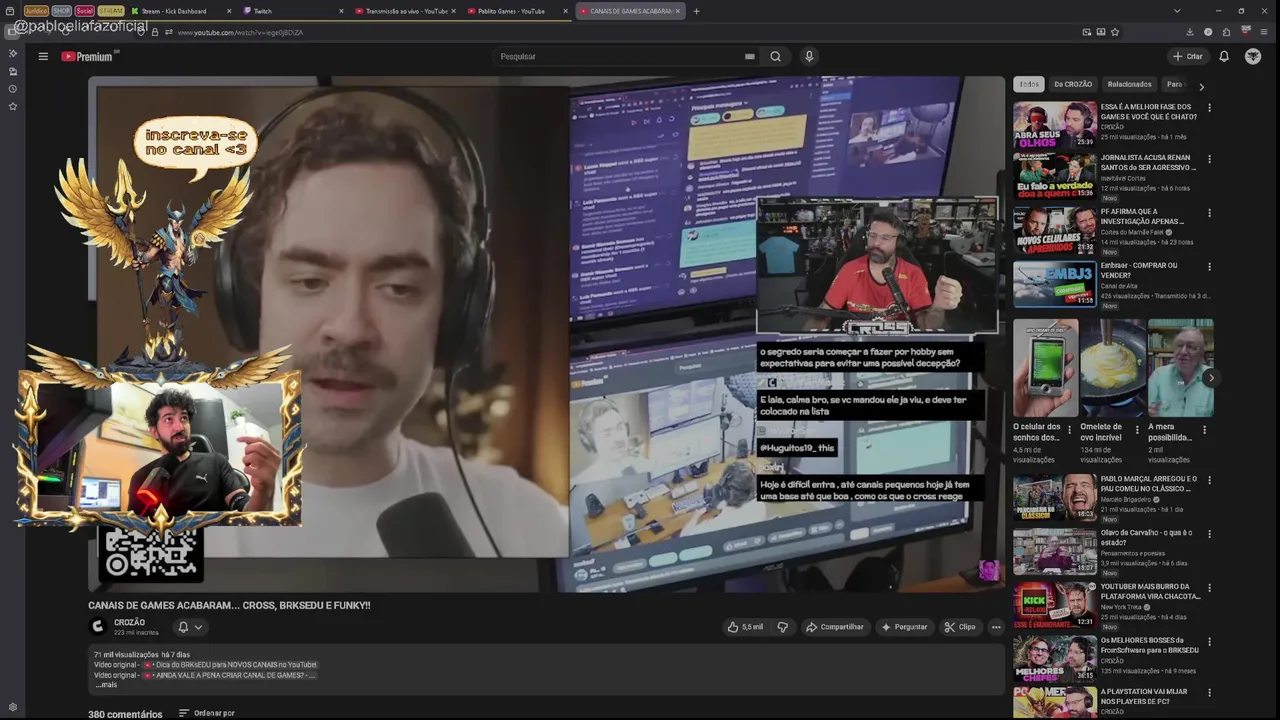Open 'Eu falo a verdade' video thumbnail
1280x720 pixels.
click(1054, 177)
